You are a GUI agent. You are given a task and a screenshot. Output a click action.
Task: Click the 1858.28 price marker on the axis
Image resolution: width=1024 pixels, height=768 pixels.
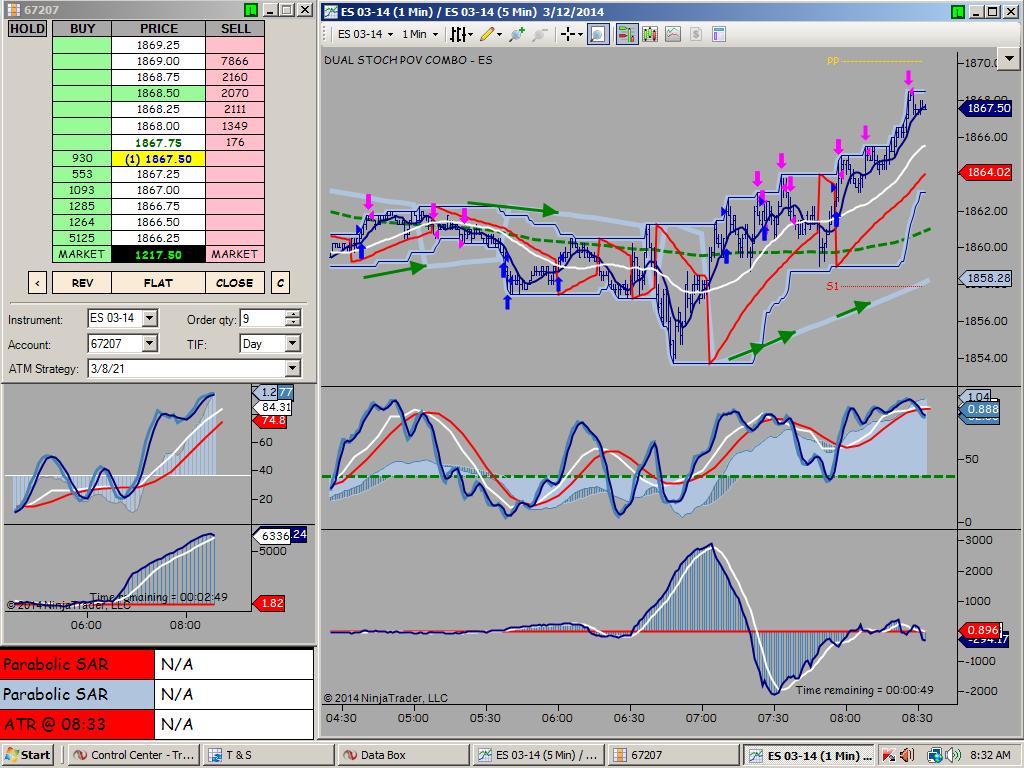click(985, 278)
